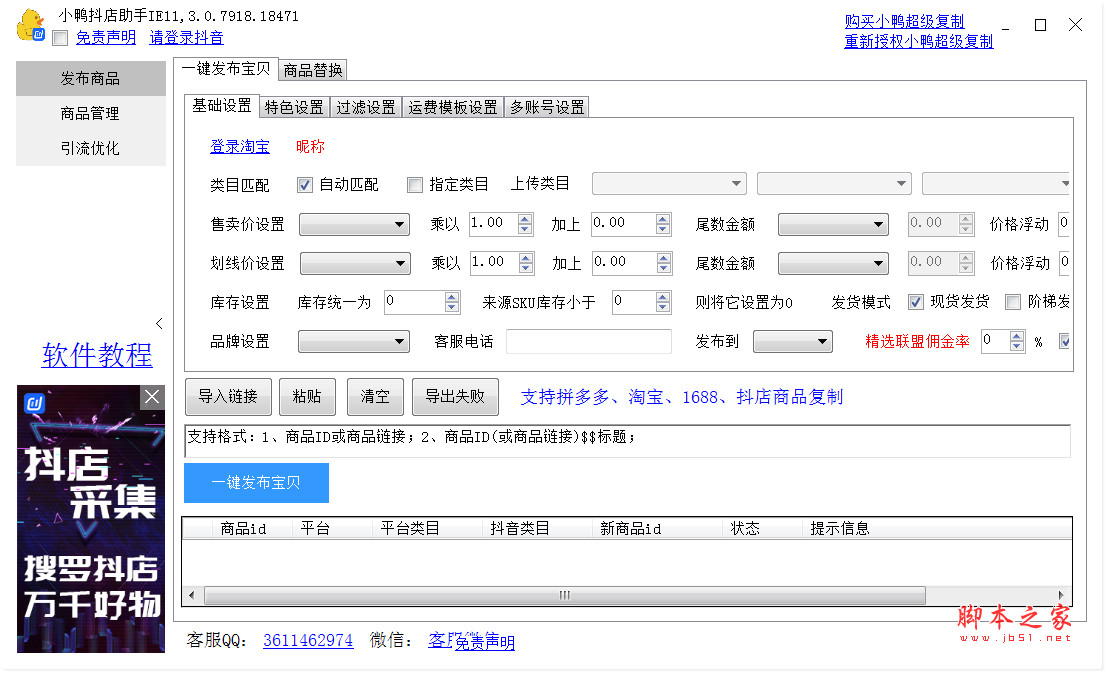Image resolution: width=1106 pixels, height=673 pixels.
Task: Expand the 发布到 dropdown
Action: pyautogui.click(x=793, y=341)
